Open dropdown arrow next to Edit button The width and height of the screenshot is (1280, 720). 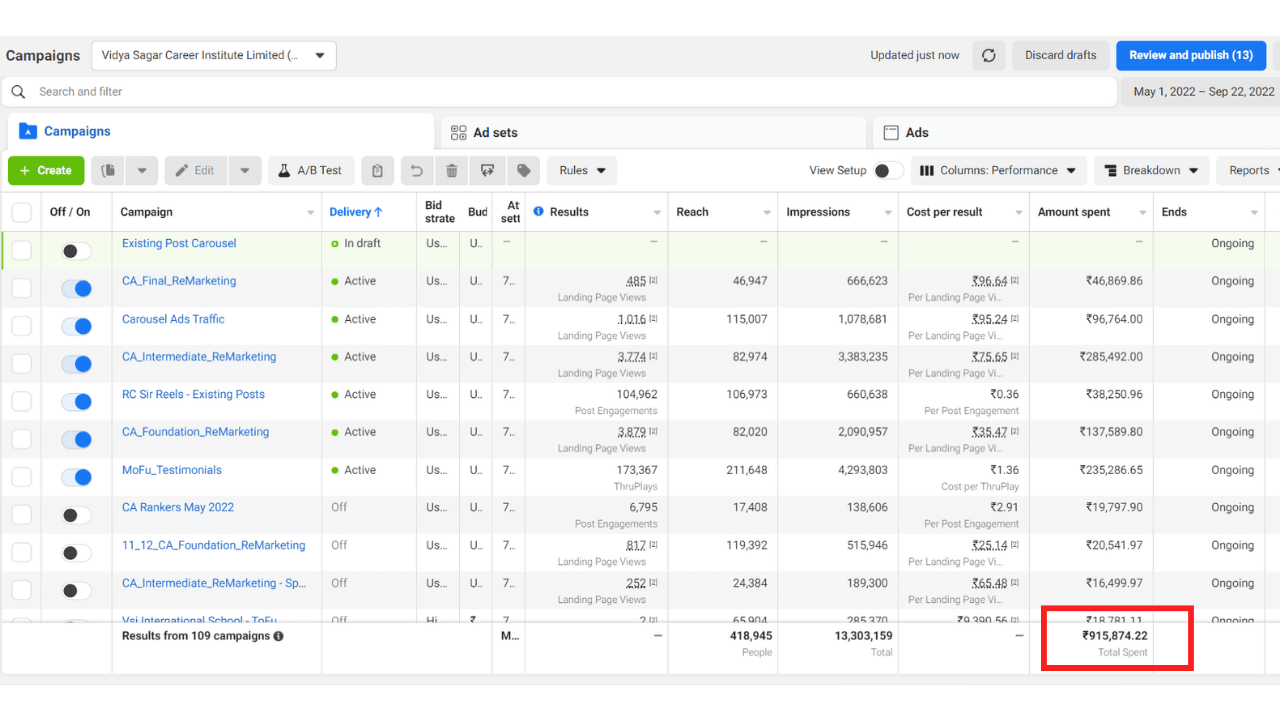[245, 171]
